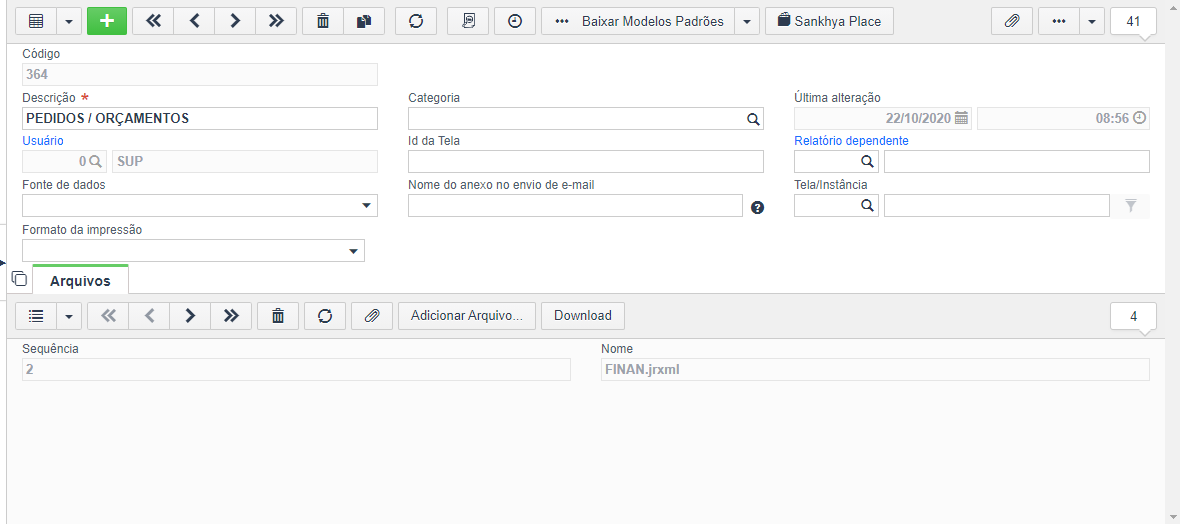The image size is (1180, 524).
Task: Click the green add new record button
Action: click(107, 21)
